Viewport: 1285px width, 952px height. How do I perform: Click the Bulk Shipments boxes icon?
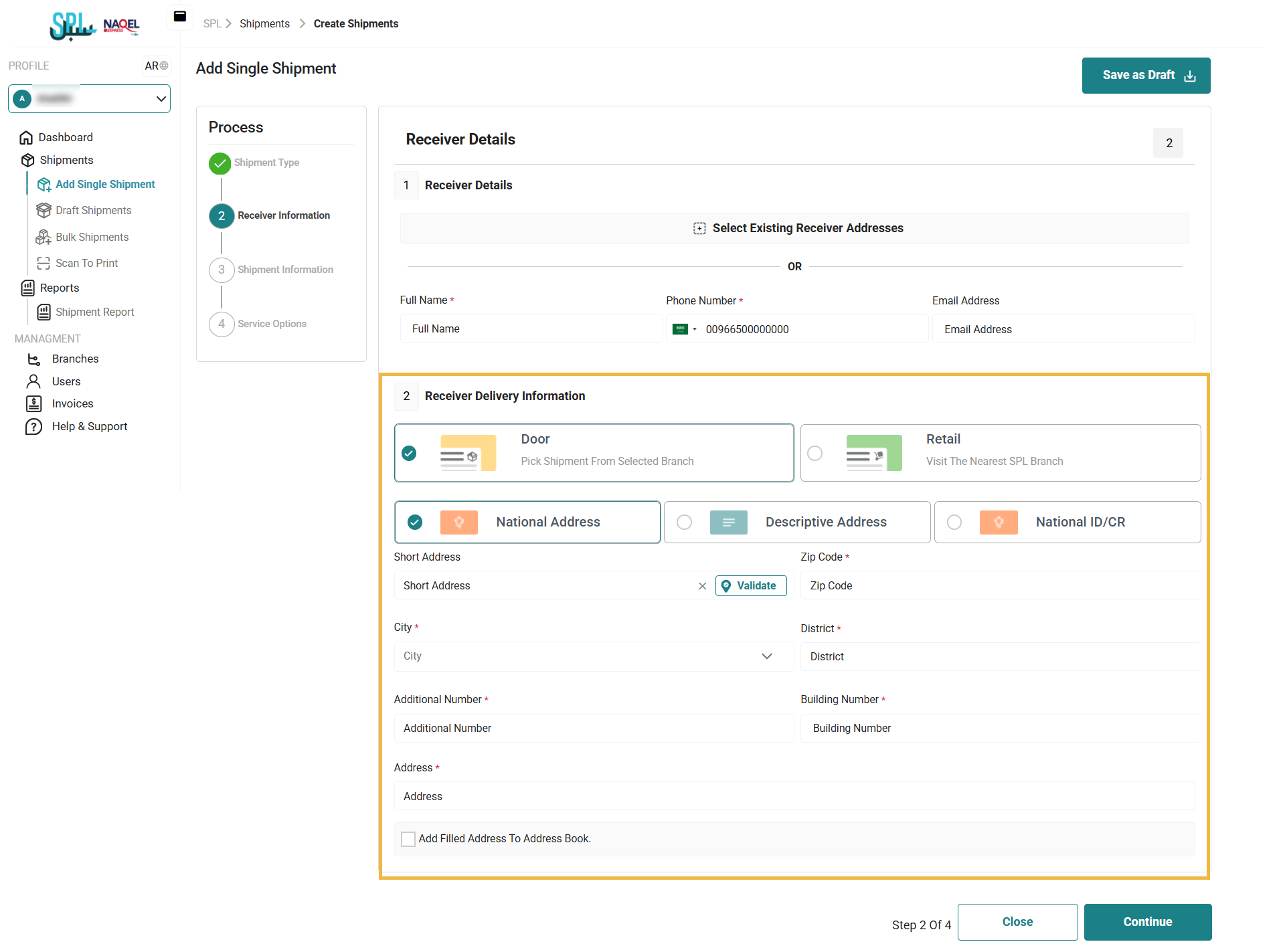44,237
